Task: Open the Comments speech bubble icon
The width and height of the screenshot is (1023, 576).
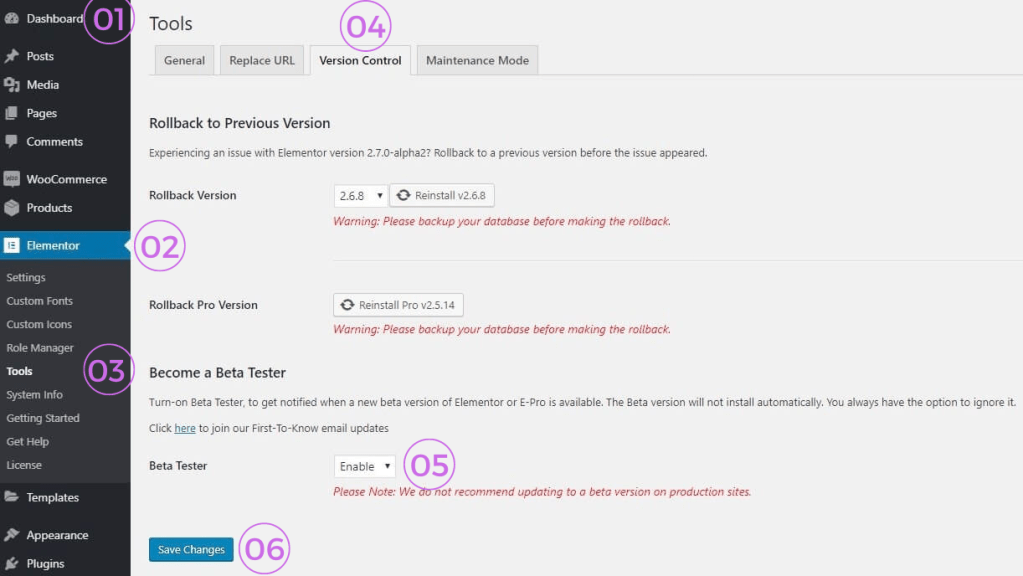Action: coord(12,141)
